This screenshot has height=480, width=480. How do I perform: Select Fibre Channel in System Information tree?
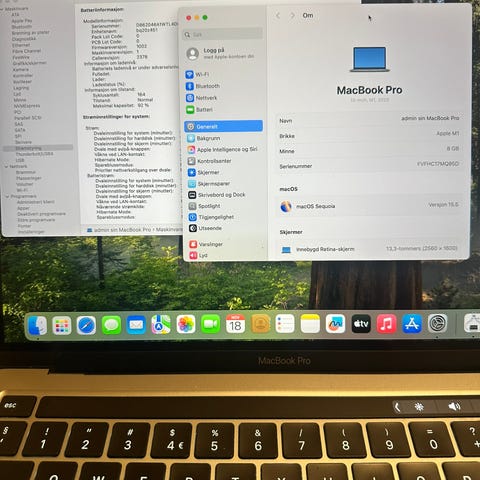pos(26,51)
